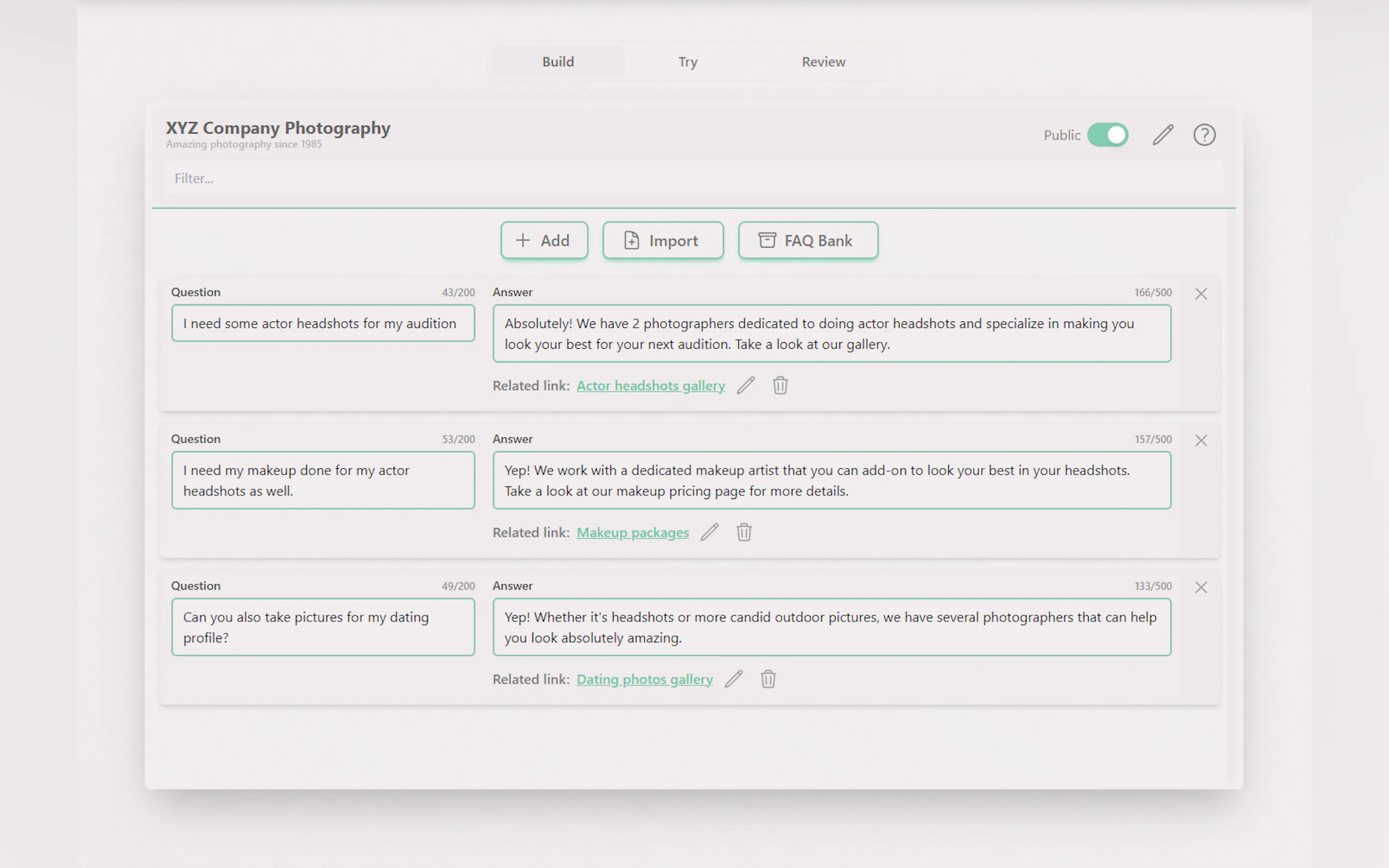Edit the Actor headshots gallery link
1389x868 pixels.
coord(745,385)
